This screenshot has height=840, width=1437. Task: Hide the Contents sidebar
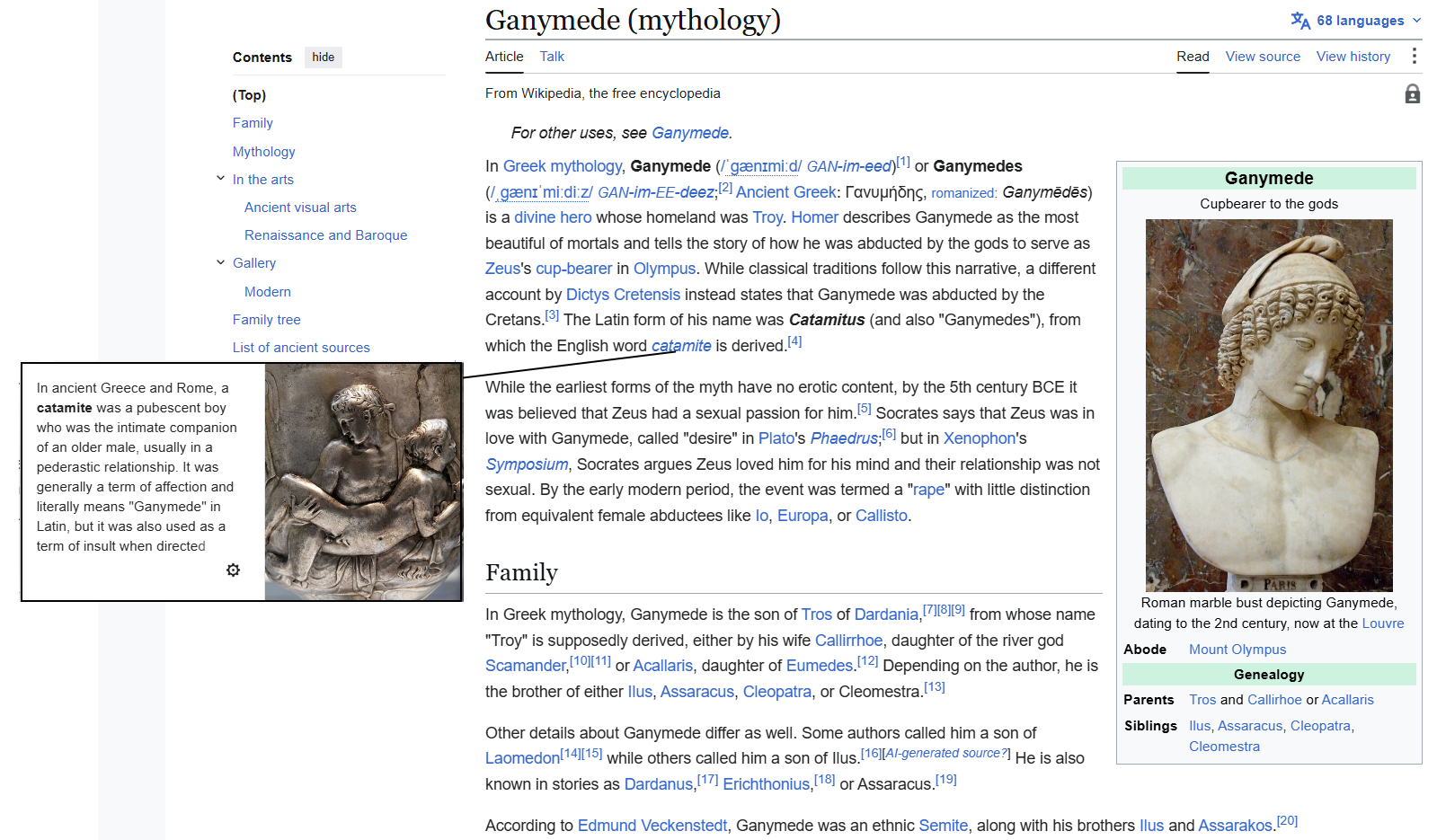(x=324, y=57)
